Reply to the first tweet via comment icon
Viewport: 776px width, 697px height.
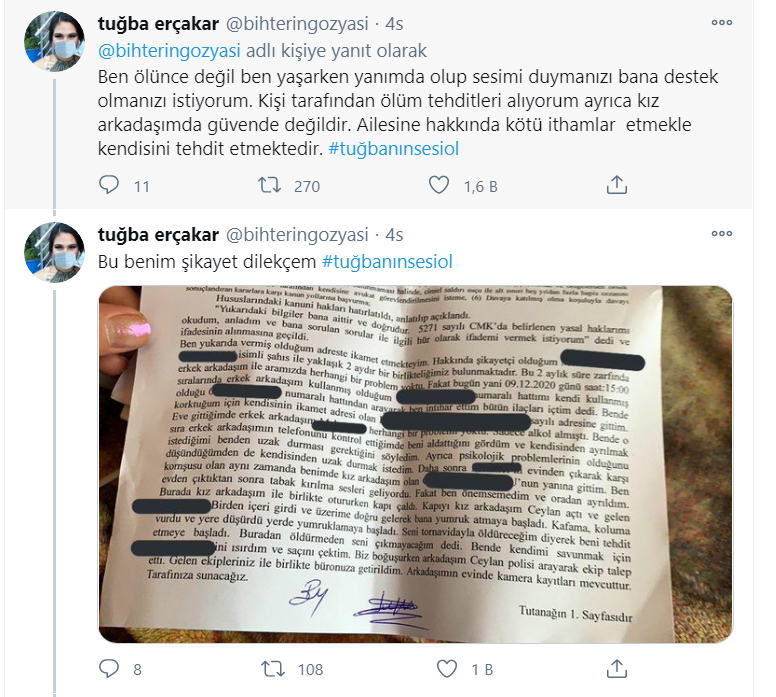(x=109, y=185)
